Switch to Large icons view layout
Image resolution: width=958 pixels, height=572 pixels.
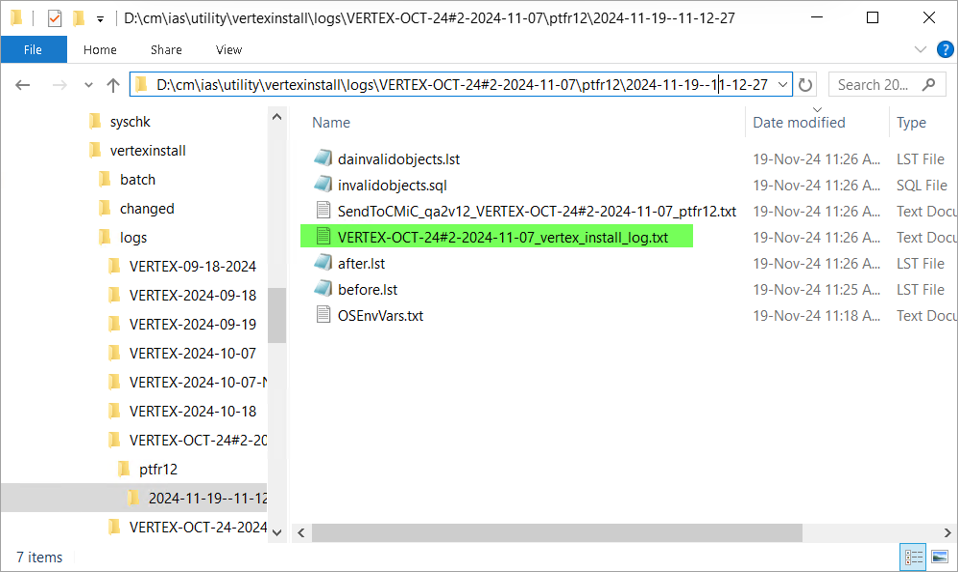(x=940, y=557)
